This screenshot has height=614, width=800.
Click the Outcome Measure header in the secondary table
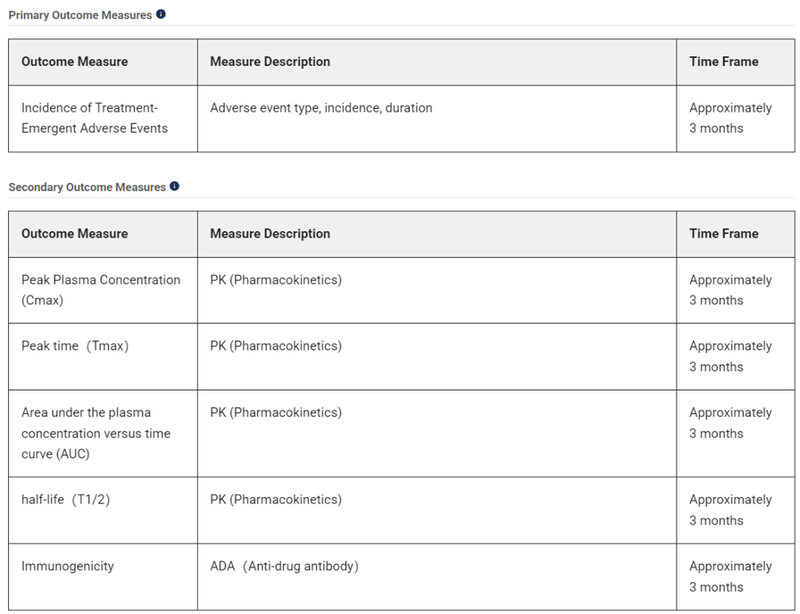pyautogui.click(x=74, y=234)
